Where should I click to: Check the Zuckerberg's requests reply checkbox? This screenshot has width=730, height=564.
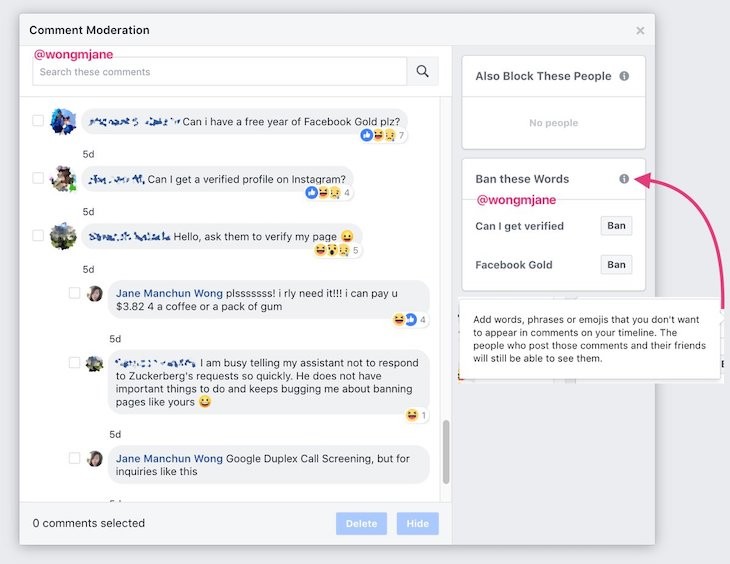point(74,362)
